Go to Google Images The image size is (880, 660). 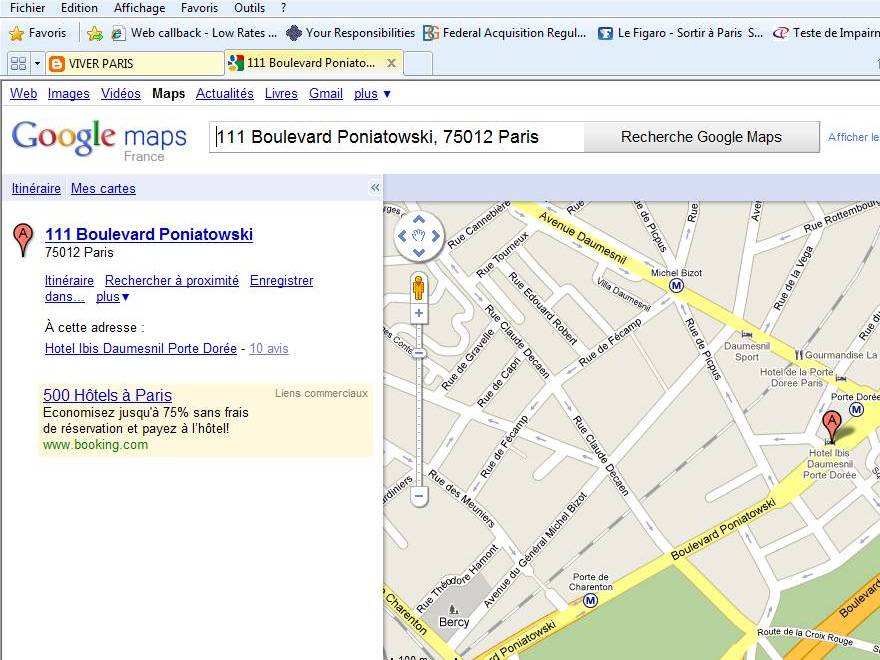[68, 94]
